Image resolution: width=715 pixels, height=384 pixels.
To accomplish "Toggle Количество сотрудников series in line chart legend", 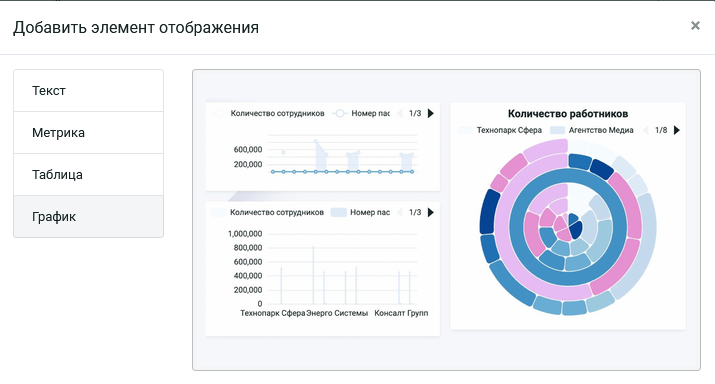I will pos(269,114).
